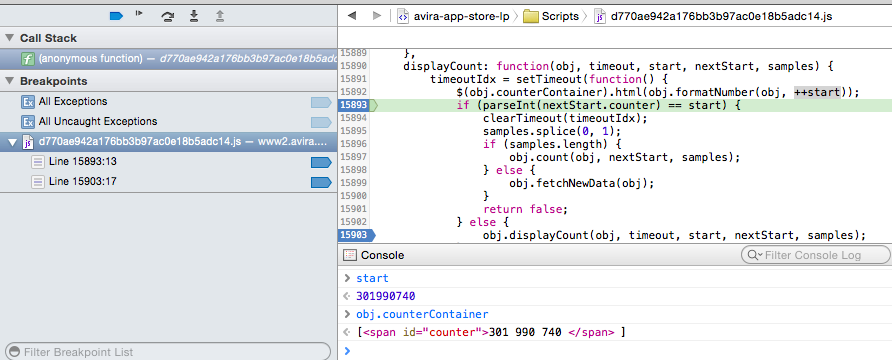Viewport: 892px width, 360px height.
Task: Click the js file icon in Breakpoints list
Action: [x=28, y=142]
